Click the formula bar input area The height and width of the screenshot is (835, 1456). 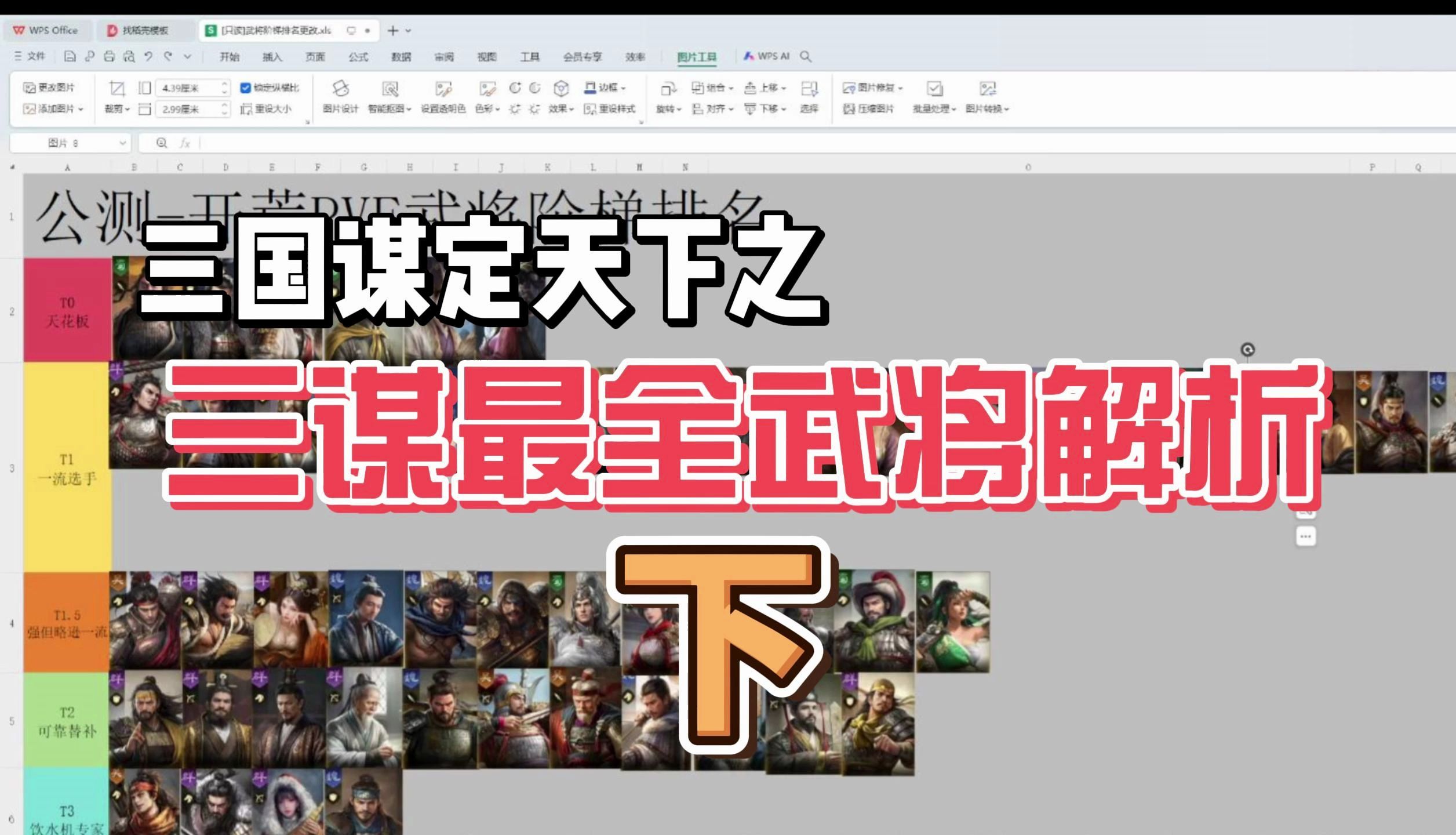(x=827, y=143)
